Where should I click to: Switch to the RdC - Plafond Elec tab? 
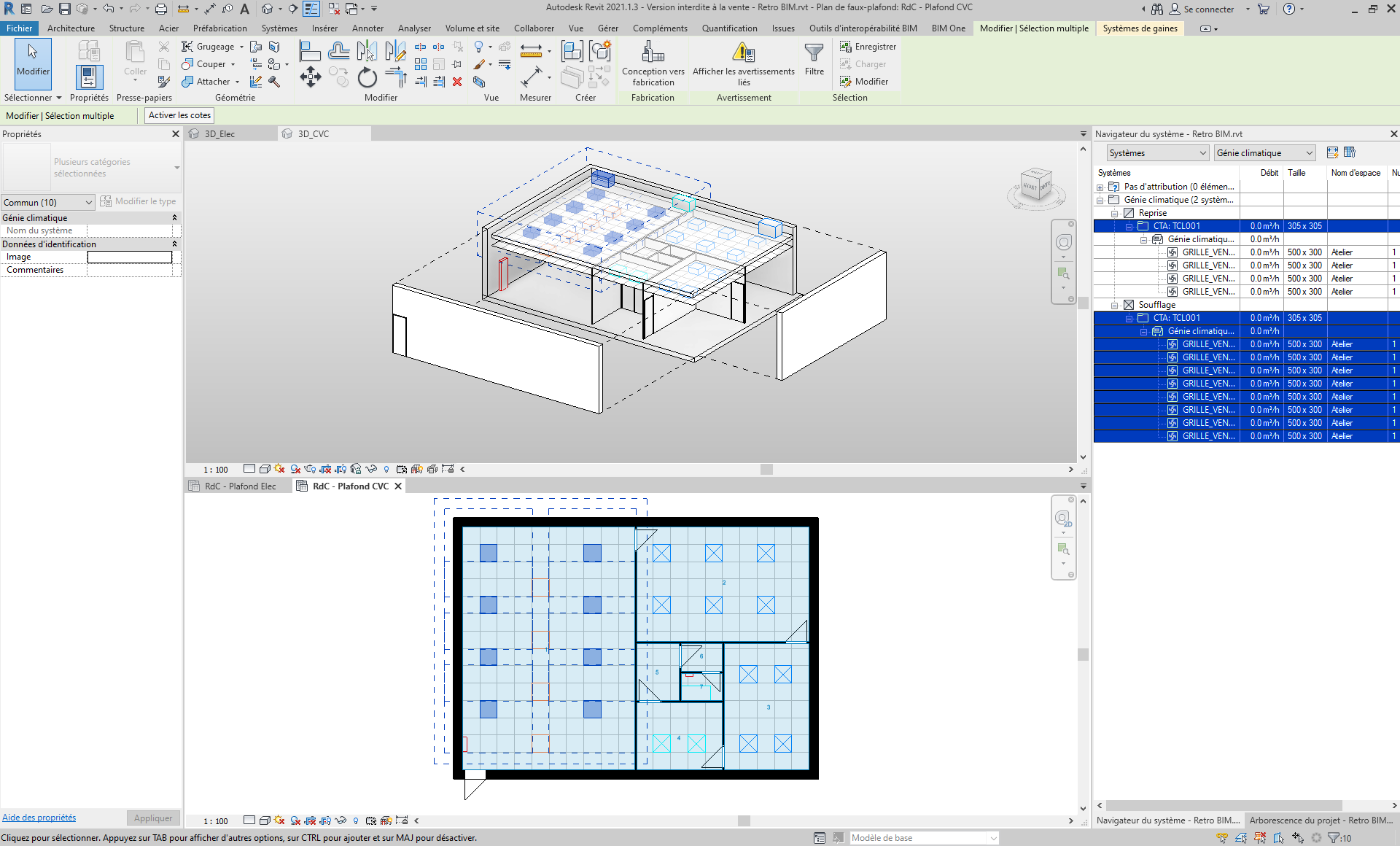point(240,486)
